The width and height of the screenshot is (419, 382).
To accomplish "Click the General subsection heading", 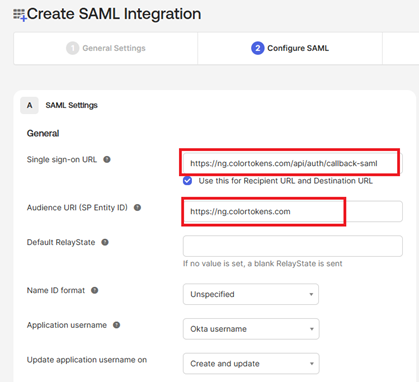I will click(43, 133).
